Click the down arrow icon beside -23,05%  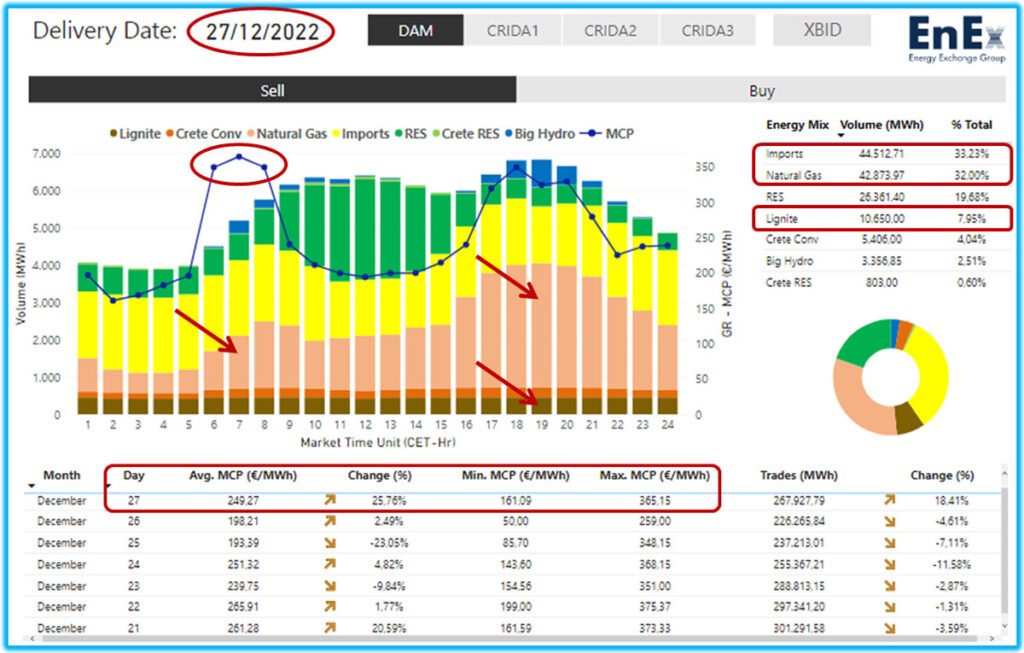pos(330,543)
